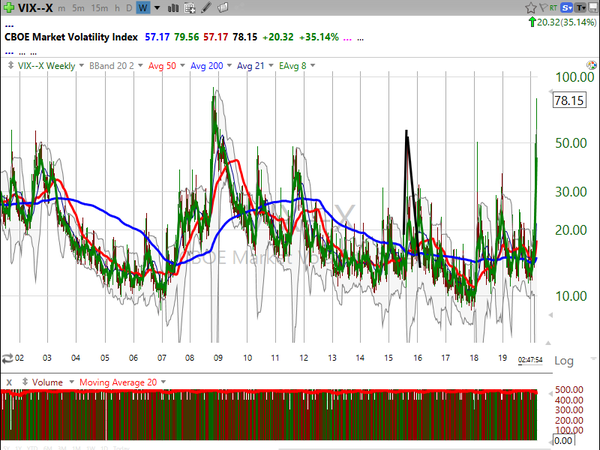Image resolution: width=600 pixels, height=450 pixels.
Task: Click the VIX--X symbol name
Action: [35, 8]
